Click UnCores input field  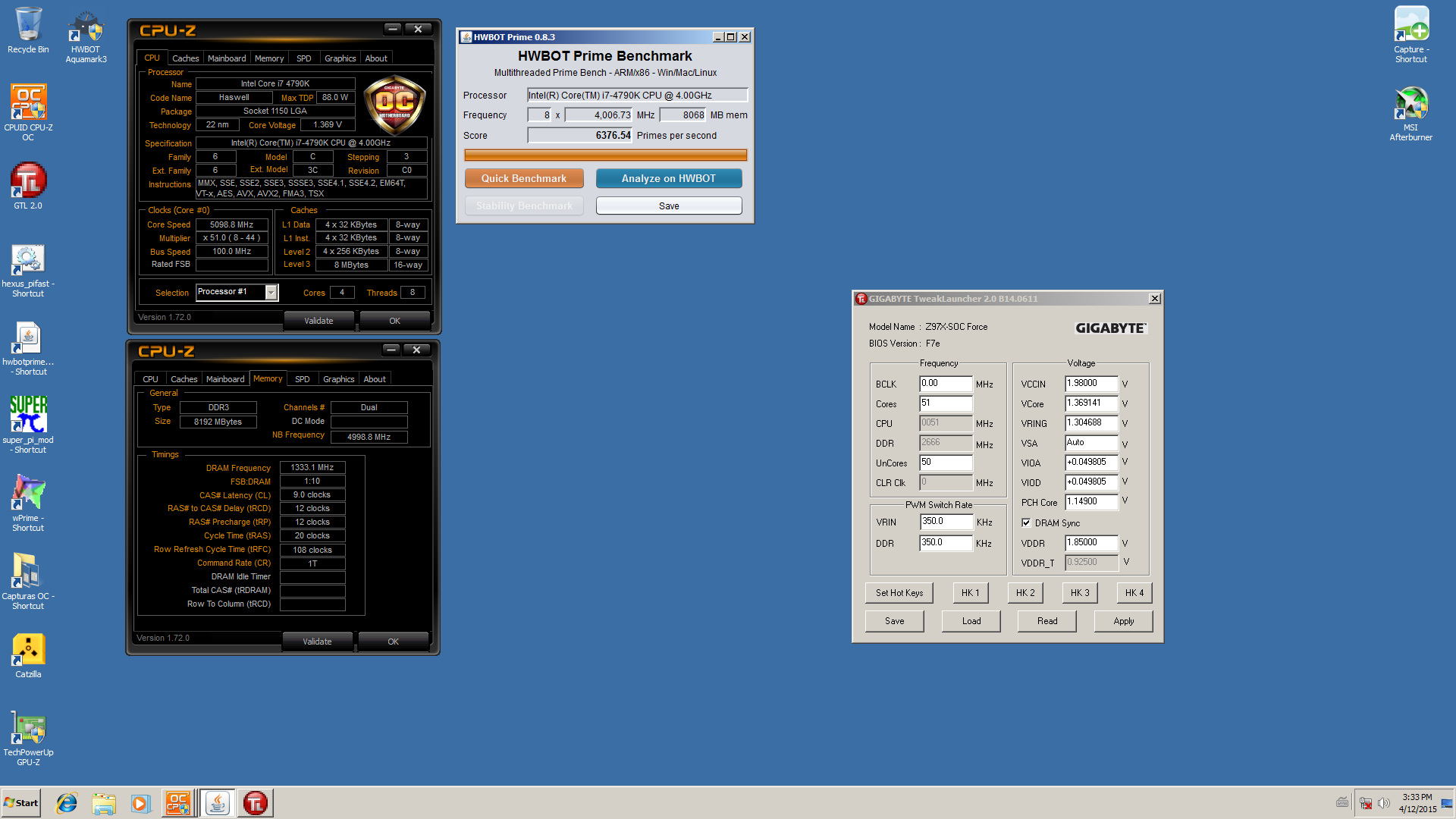tap(946, 463)
